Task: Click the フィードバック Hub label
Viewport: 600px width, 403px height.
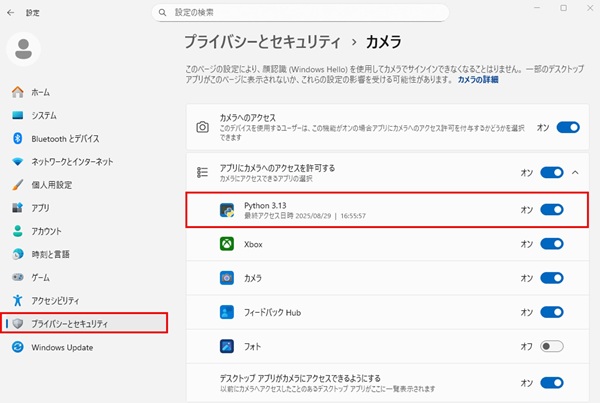Action: pyautogui.click(x=272, y=313)
